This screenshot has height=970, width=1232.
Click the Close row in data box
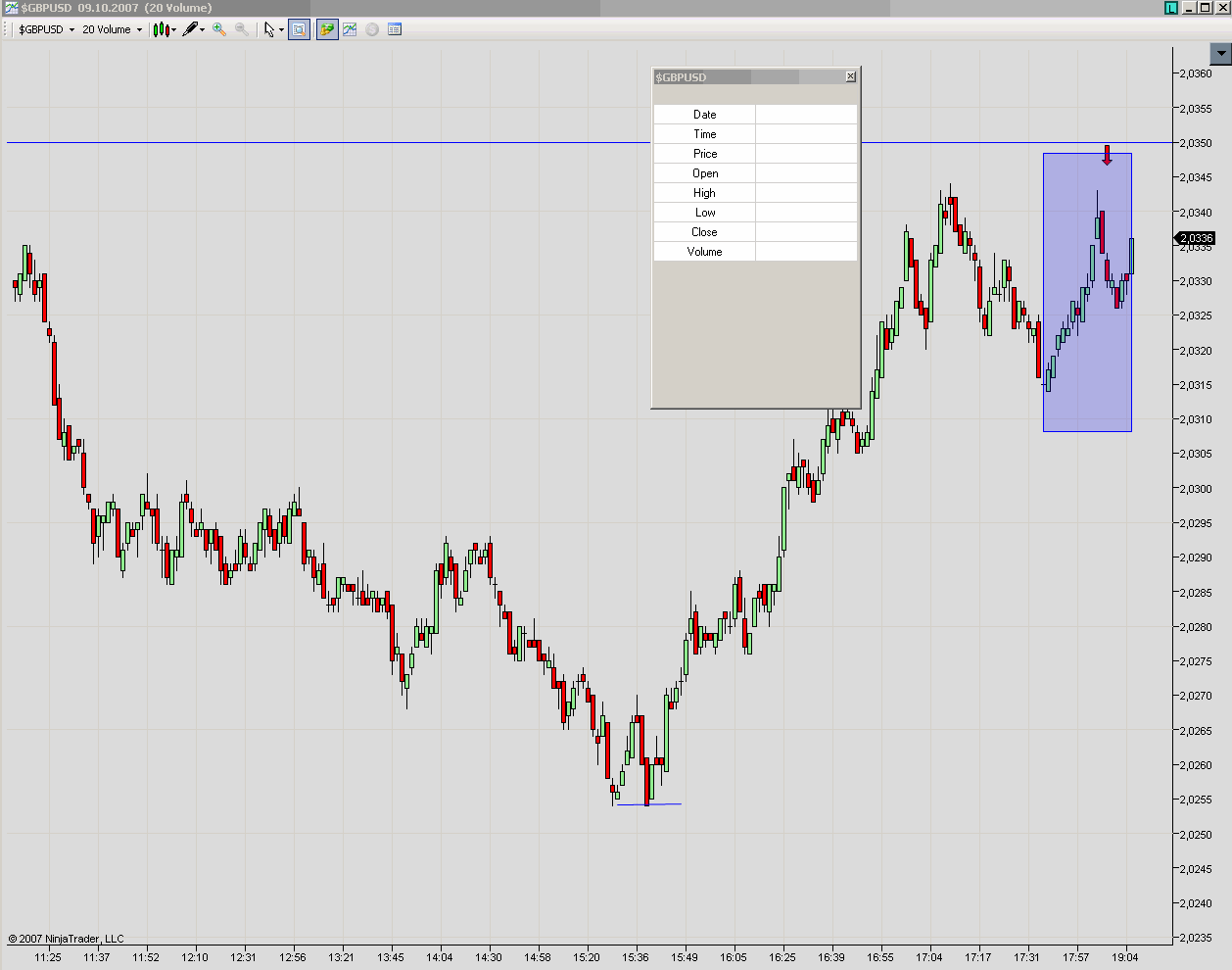tap(755, 232)
